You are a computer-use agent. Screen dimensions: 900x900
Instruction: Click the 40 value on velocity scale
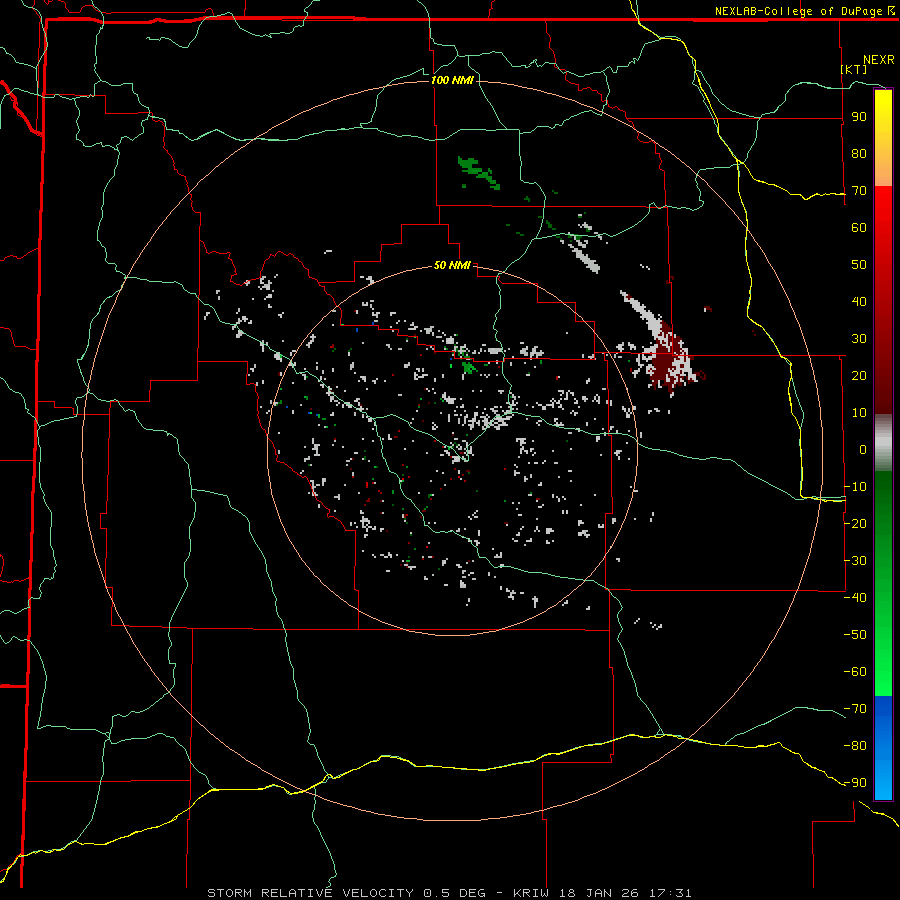[859, 301]
